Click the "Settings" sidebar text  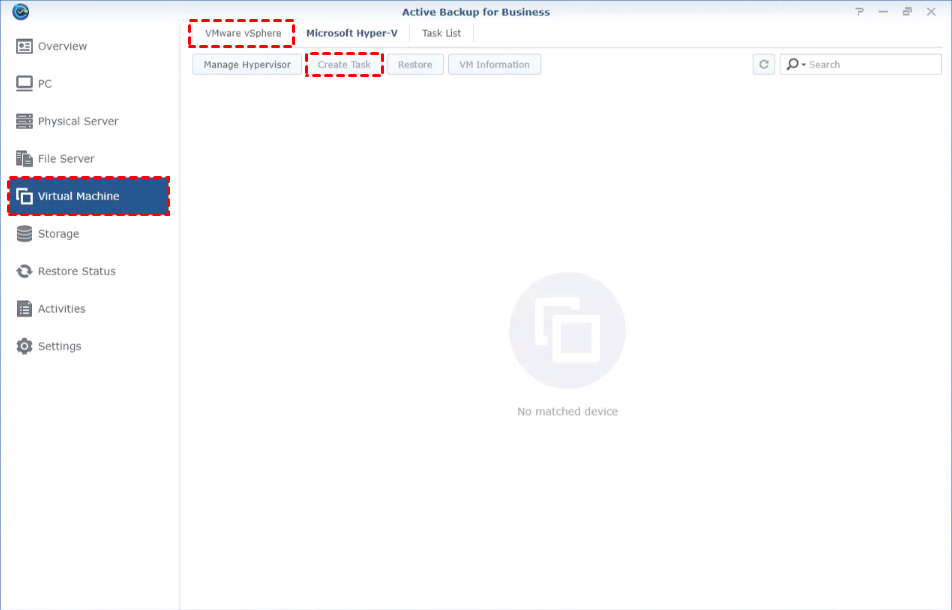(x=60, y=346)
